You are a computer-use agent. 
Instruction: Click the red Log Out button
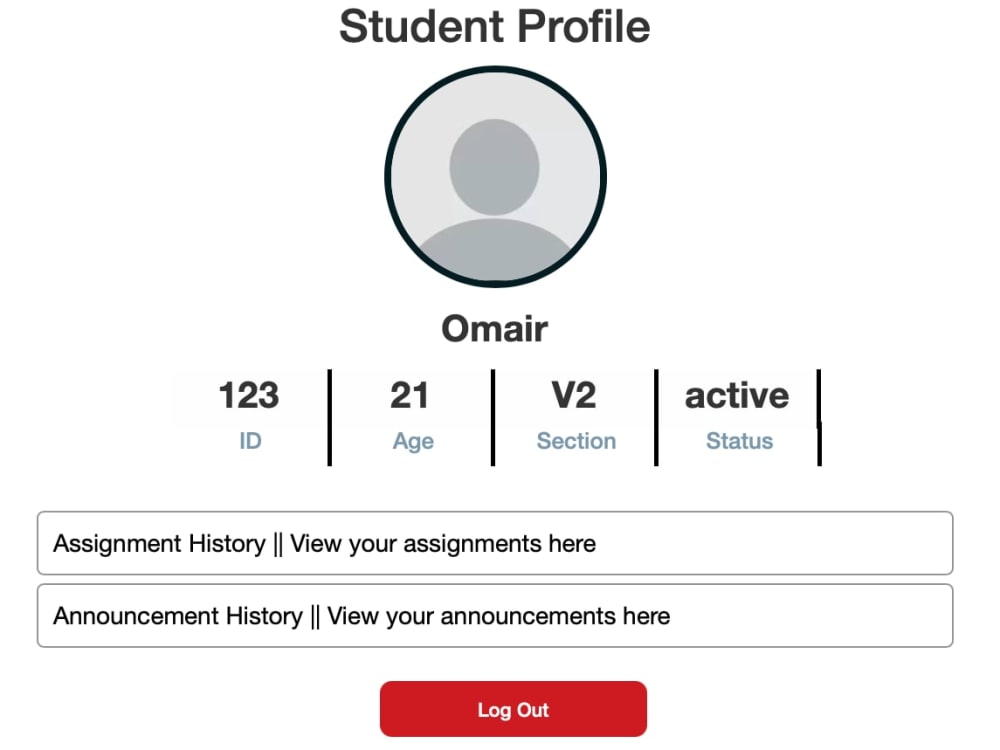click(513, 709)
